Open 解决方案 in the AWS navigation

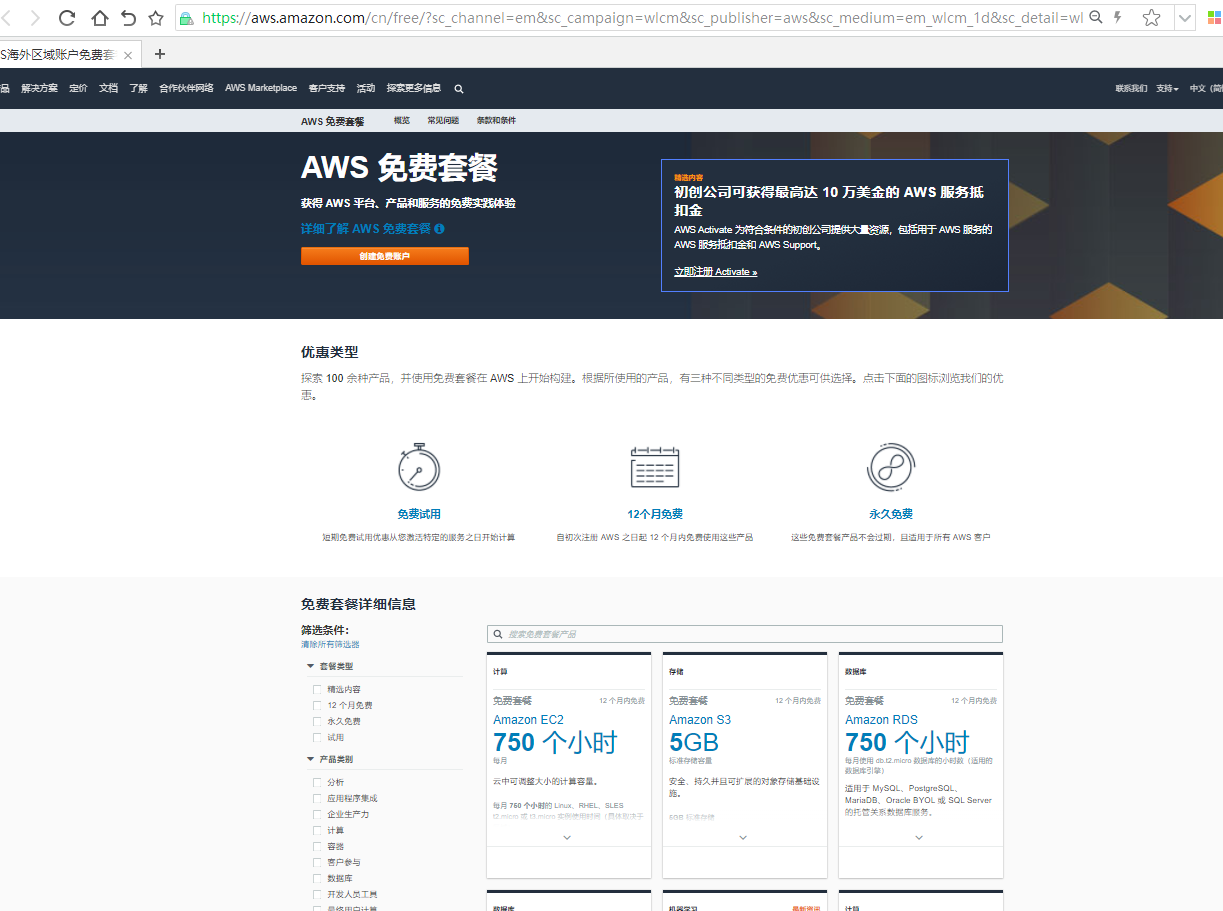[39, 88]
